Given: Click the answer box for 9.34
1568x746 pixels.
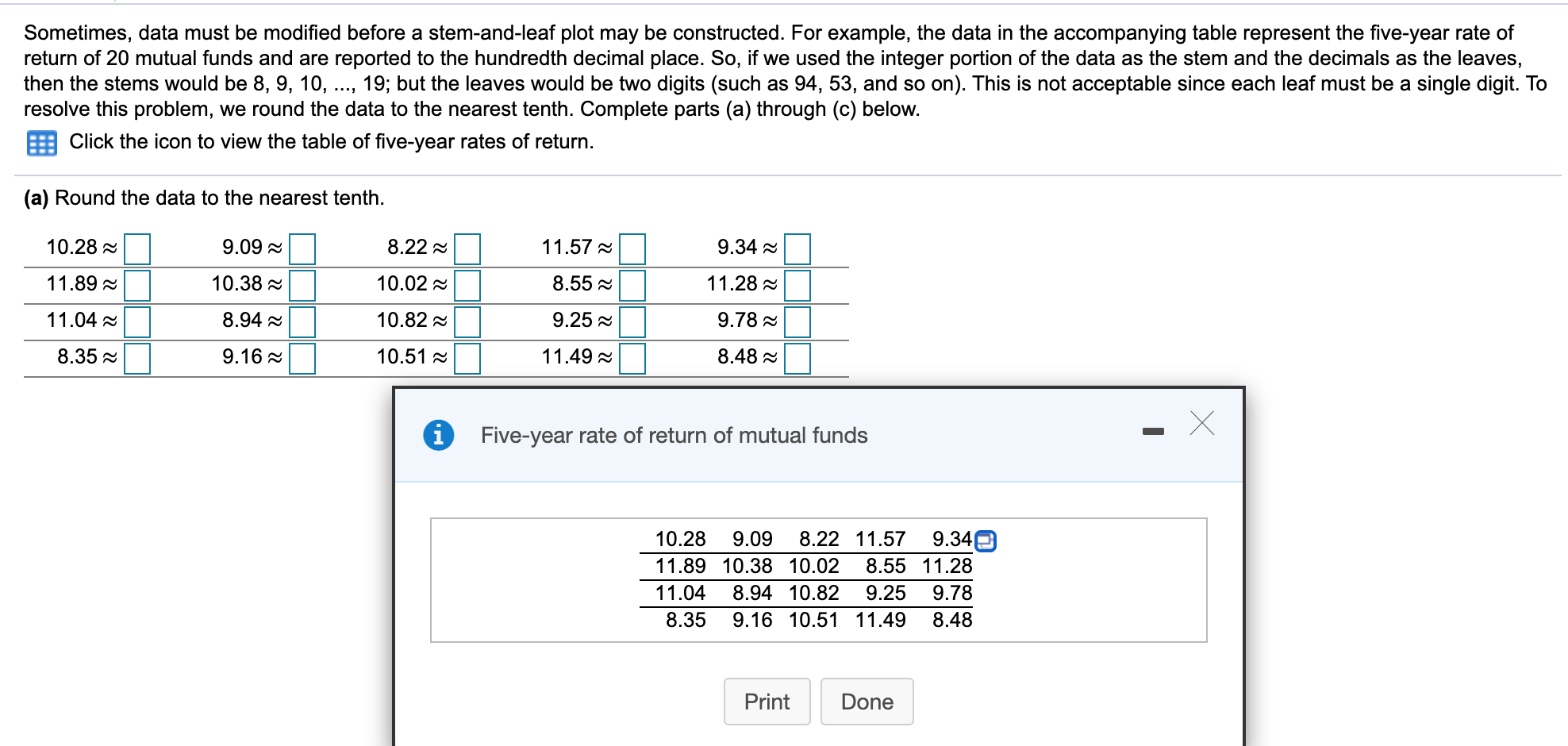Looking at the screenshot, I should point(797,248).
